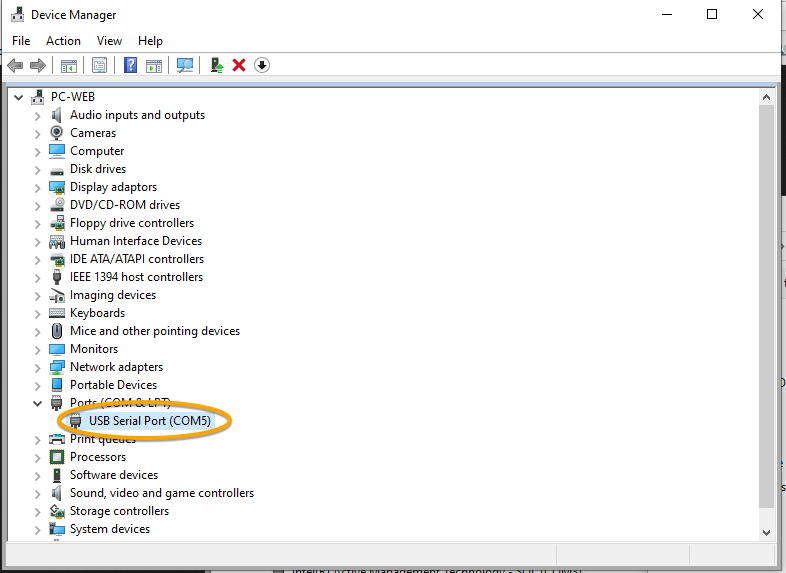Toggle the console tree toolbar icon
Image resolution: width=786 pixels, height=573 pixels.
pos(69,65)
